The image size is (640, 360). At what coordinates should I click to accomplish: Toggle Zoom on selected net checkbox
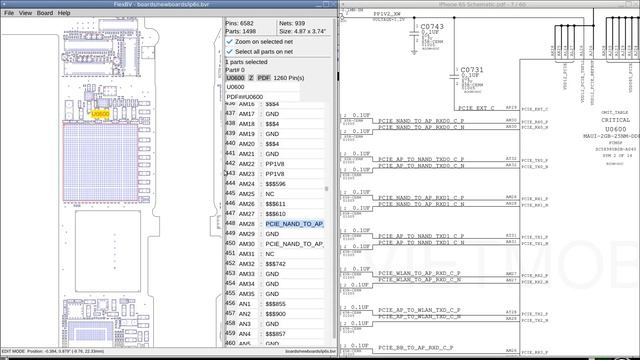point(229,42)
